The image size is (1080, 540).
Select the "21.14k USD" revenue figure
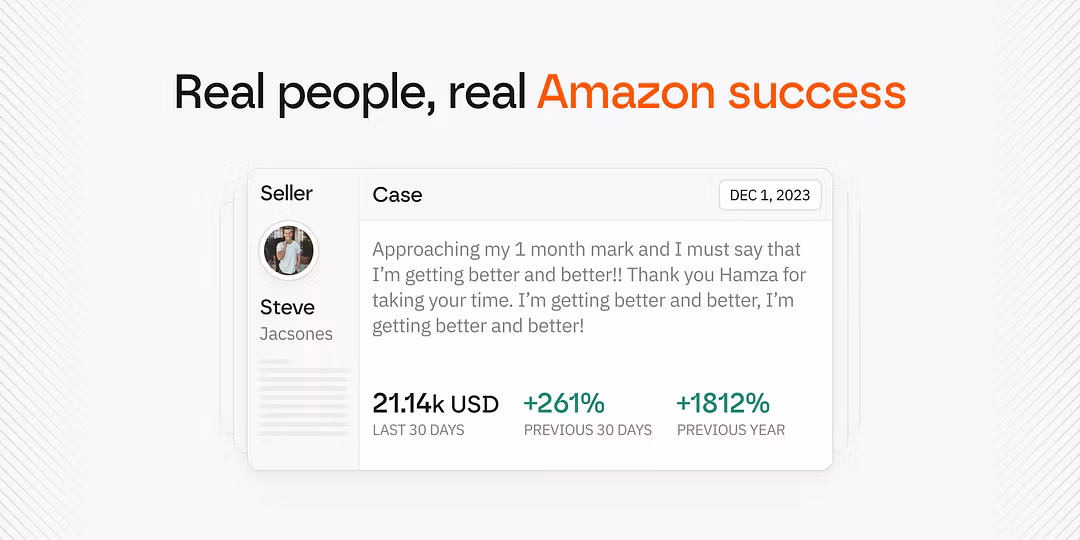coord(435,404)
